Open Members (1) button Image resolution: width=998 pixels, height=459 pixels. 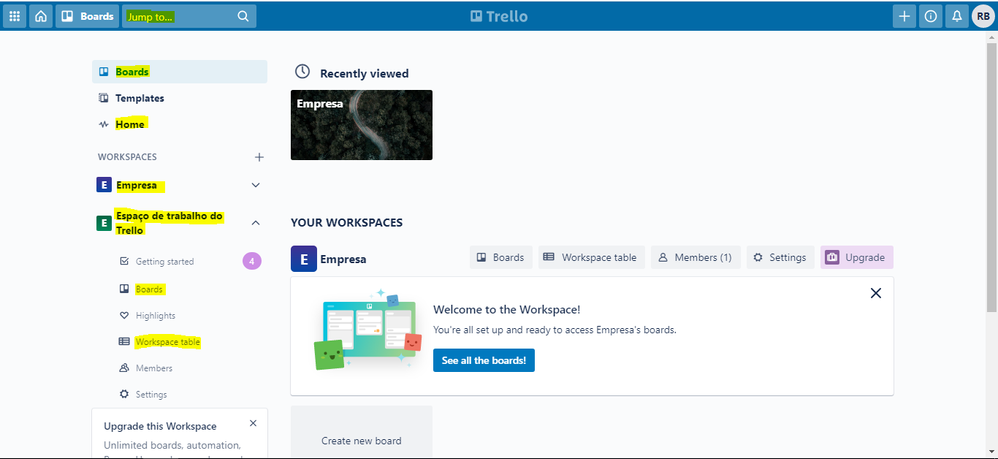[696, 257]
